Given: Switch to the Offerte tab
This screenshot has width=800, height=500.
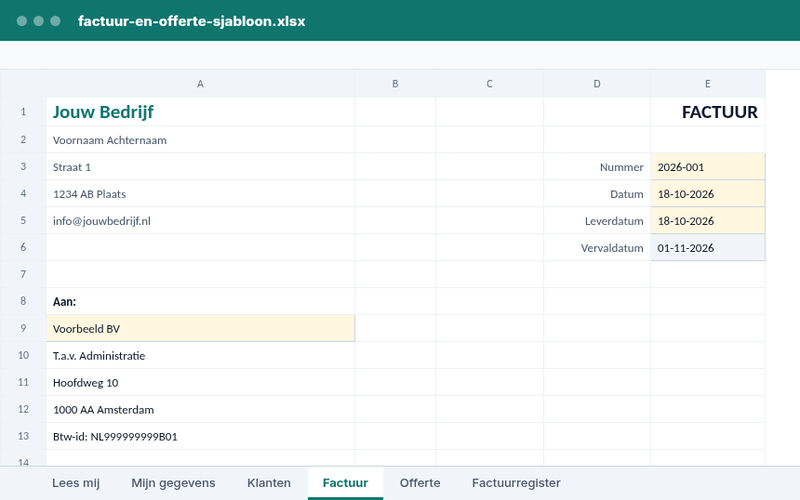Looking at the screenshot, I should 420,483.
